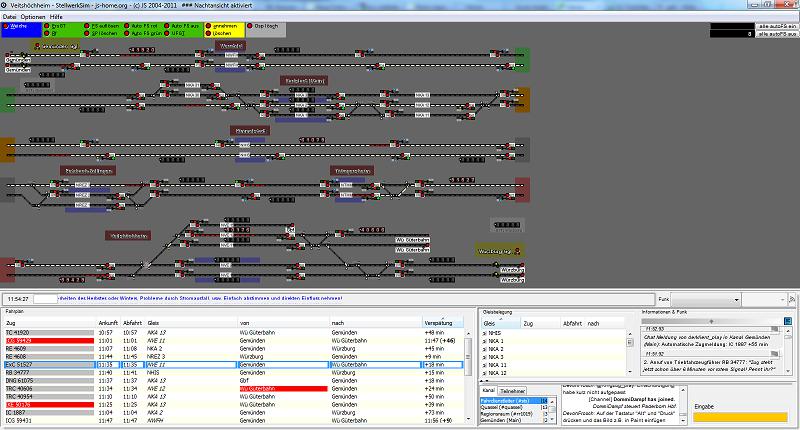Select the yellow 'löschen' option
Viewport: 800px width, 430px height.
[x=219, y=33]
